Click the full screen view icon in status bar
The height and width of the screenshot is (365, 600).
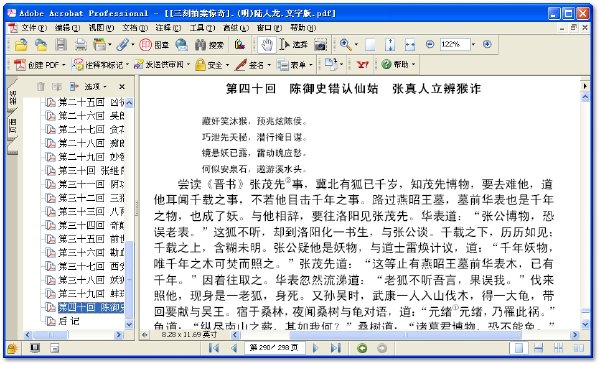tap(35, 348)
